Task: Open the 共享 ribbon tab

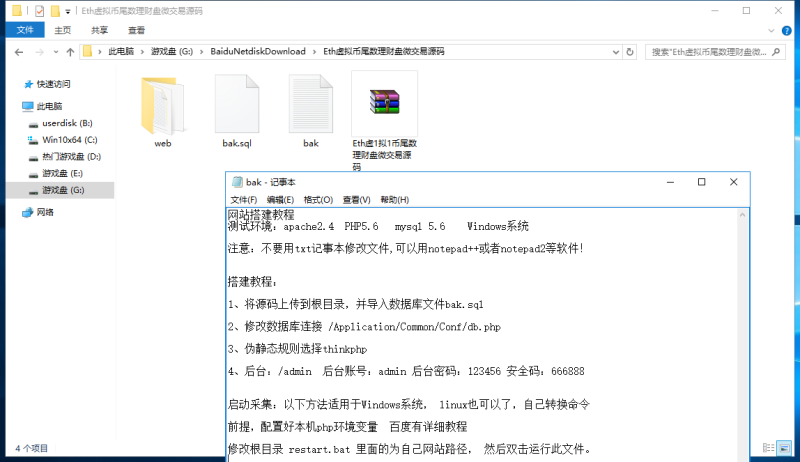Action: (99, 30)
